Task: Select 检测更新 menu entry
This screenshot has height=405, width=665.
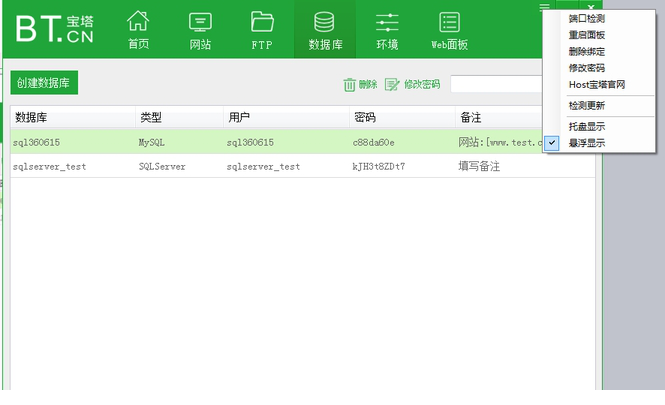Action: coord(586,105)
